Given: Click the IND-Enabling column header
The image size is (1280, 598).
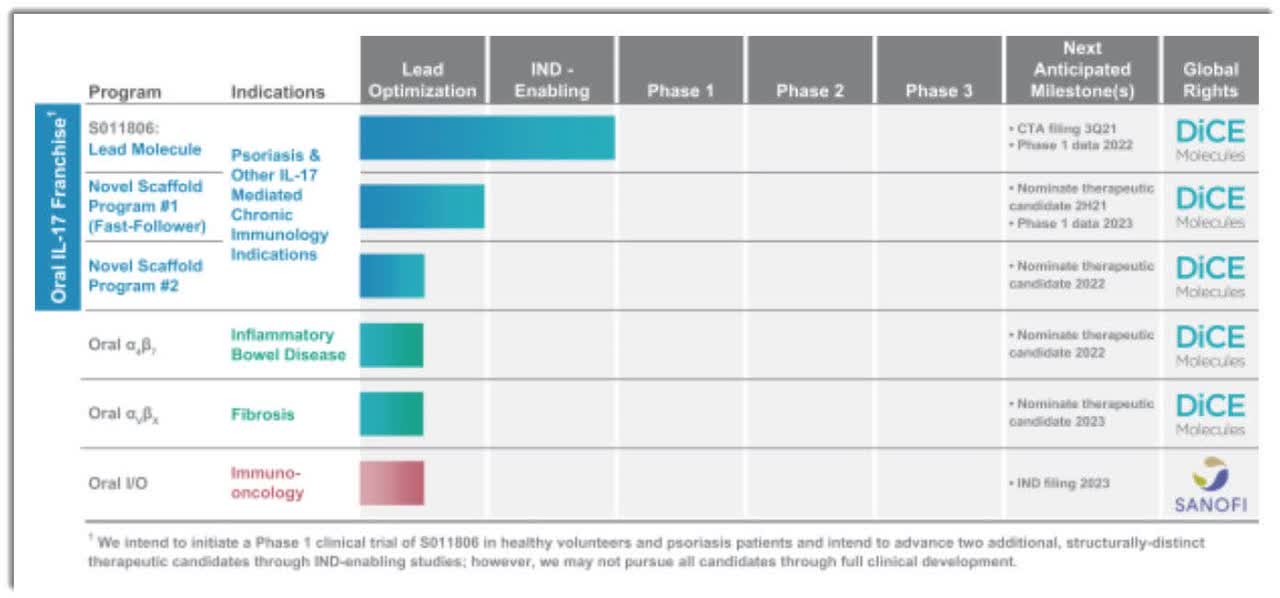Looking at the screenshot, I should [551, 80].
